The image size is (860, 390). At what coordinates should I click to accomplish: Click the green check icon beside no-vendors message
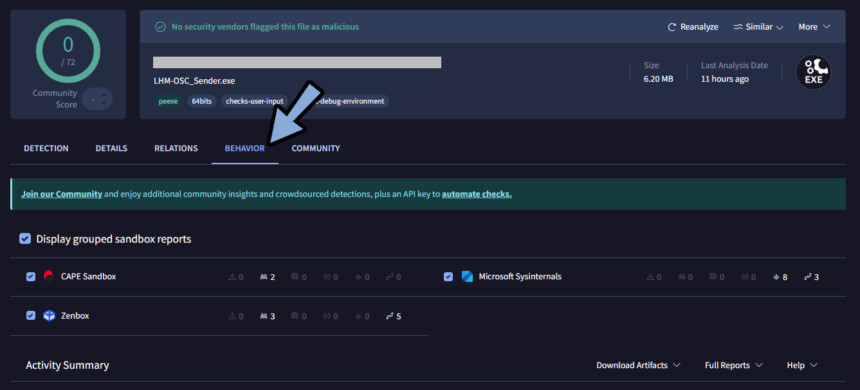(160, 26)
